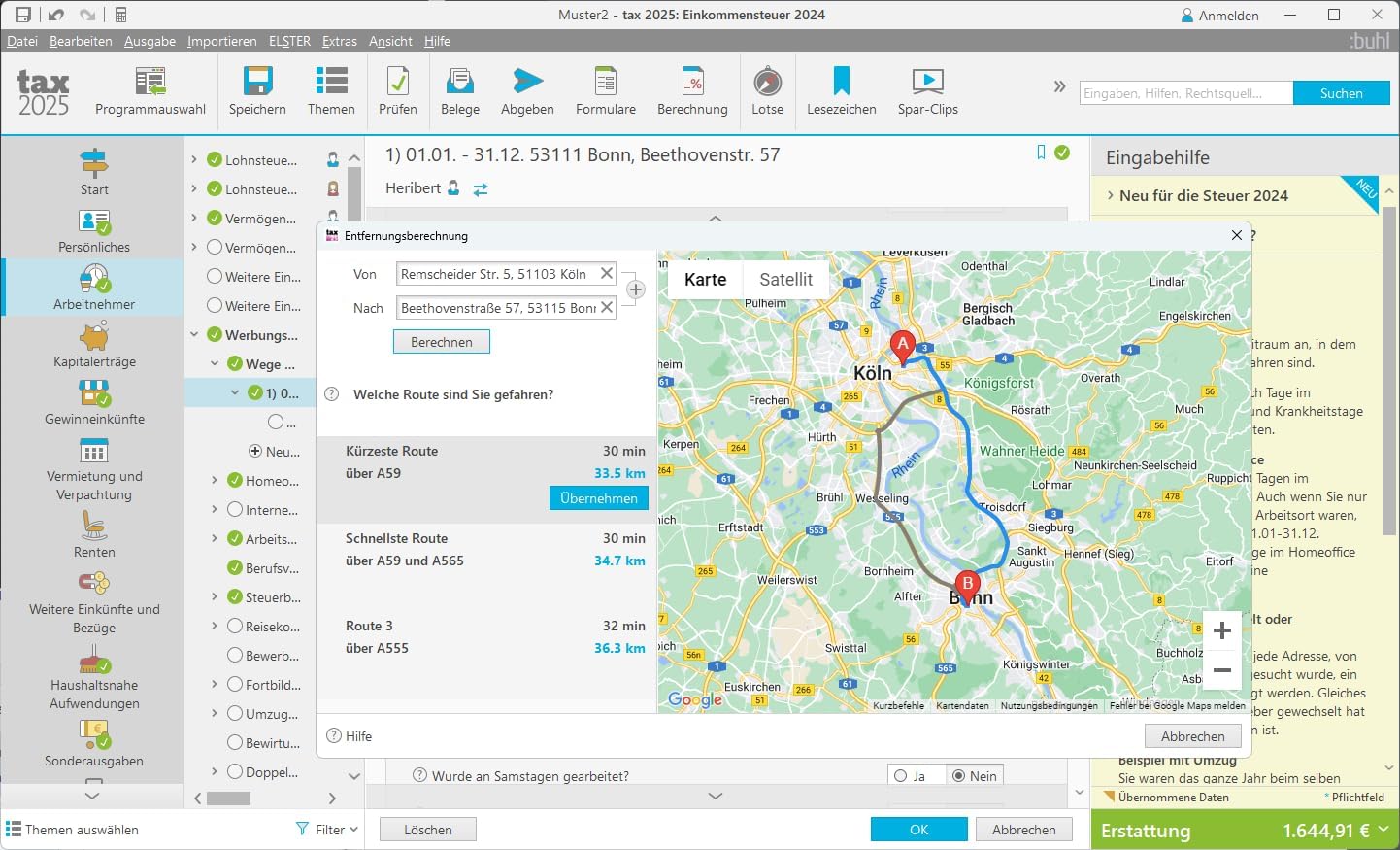Toggle the Reiseko... tree item circle
1400x850 pixels.
(x=235, y=627)
